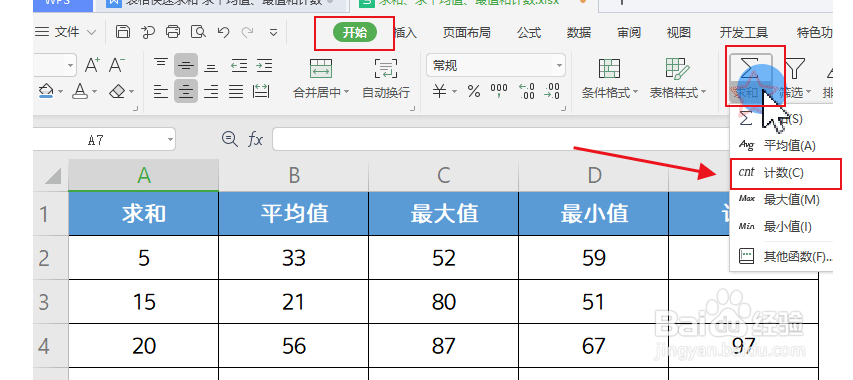Open Print Preview with magnifier page icon
The image size is (853, 380).
click(199, 32)
